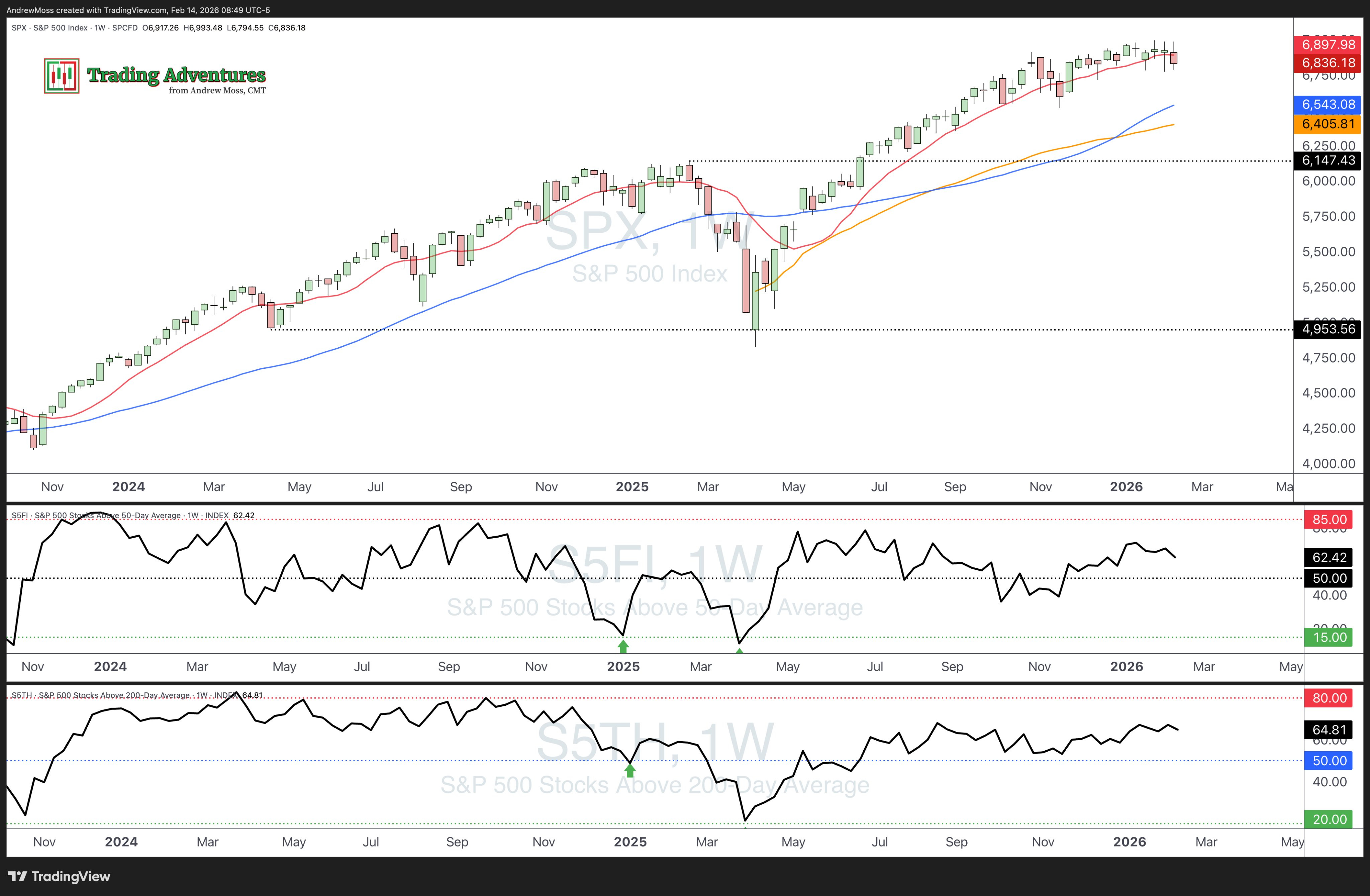Click the small green arrow marker in the S5FI panel near April 2025
This screenshot has height=896, width=1370.
click(740, 651)
